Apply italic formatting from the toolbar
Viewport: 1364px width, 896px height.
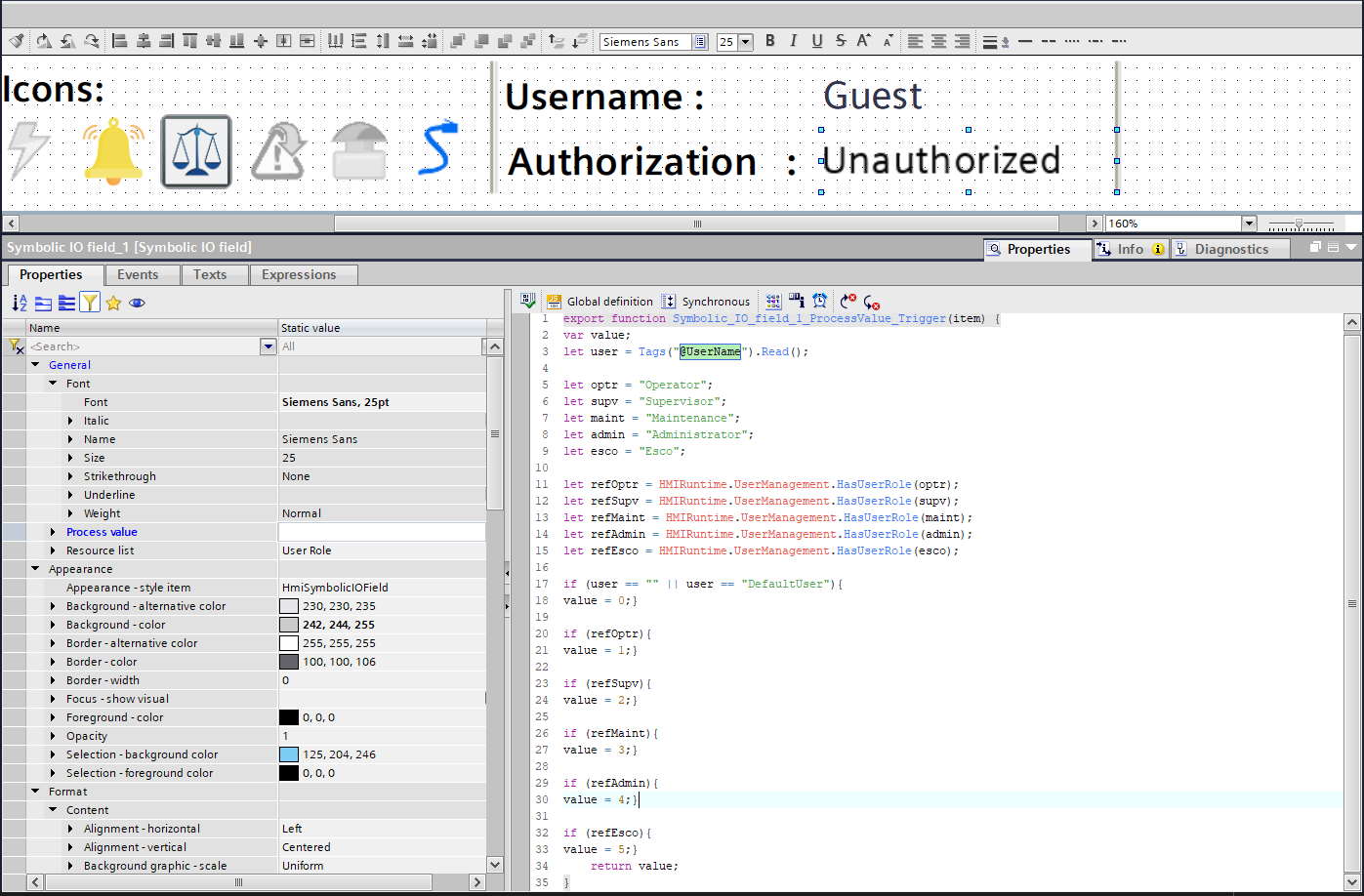[x=793, y=41]
